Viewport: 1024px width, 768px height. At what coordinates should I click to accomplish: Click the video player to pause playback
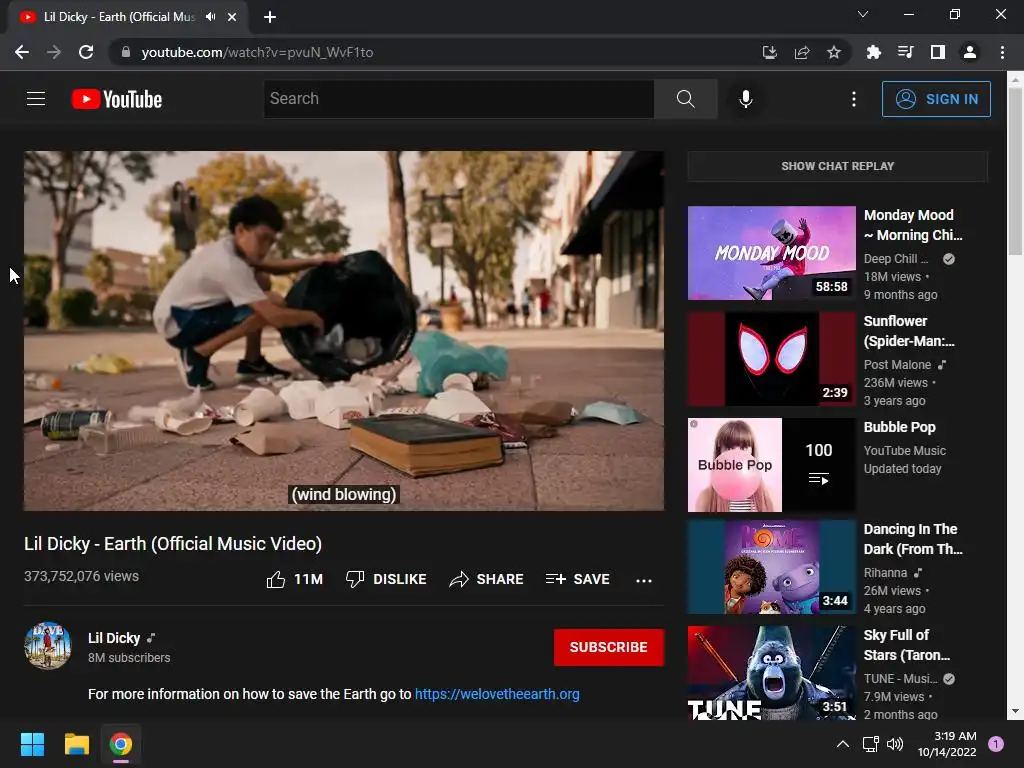point(344,330)
